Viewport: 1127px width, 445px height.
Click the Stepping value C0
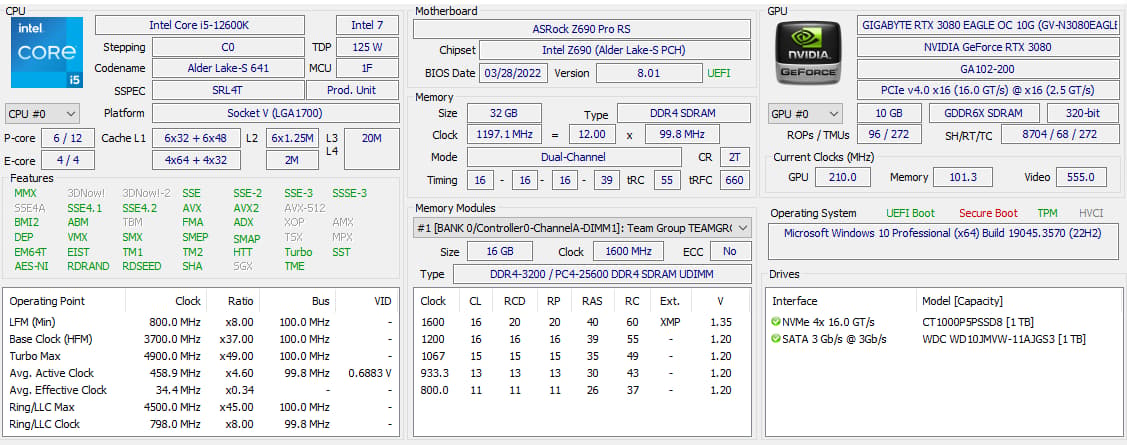click(228, 47)
